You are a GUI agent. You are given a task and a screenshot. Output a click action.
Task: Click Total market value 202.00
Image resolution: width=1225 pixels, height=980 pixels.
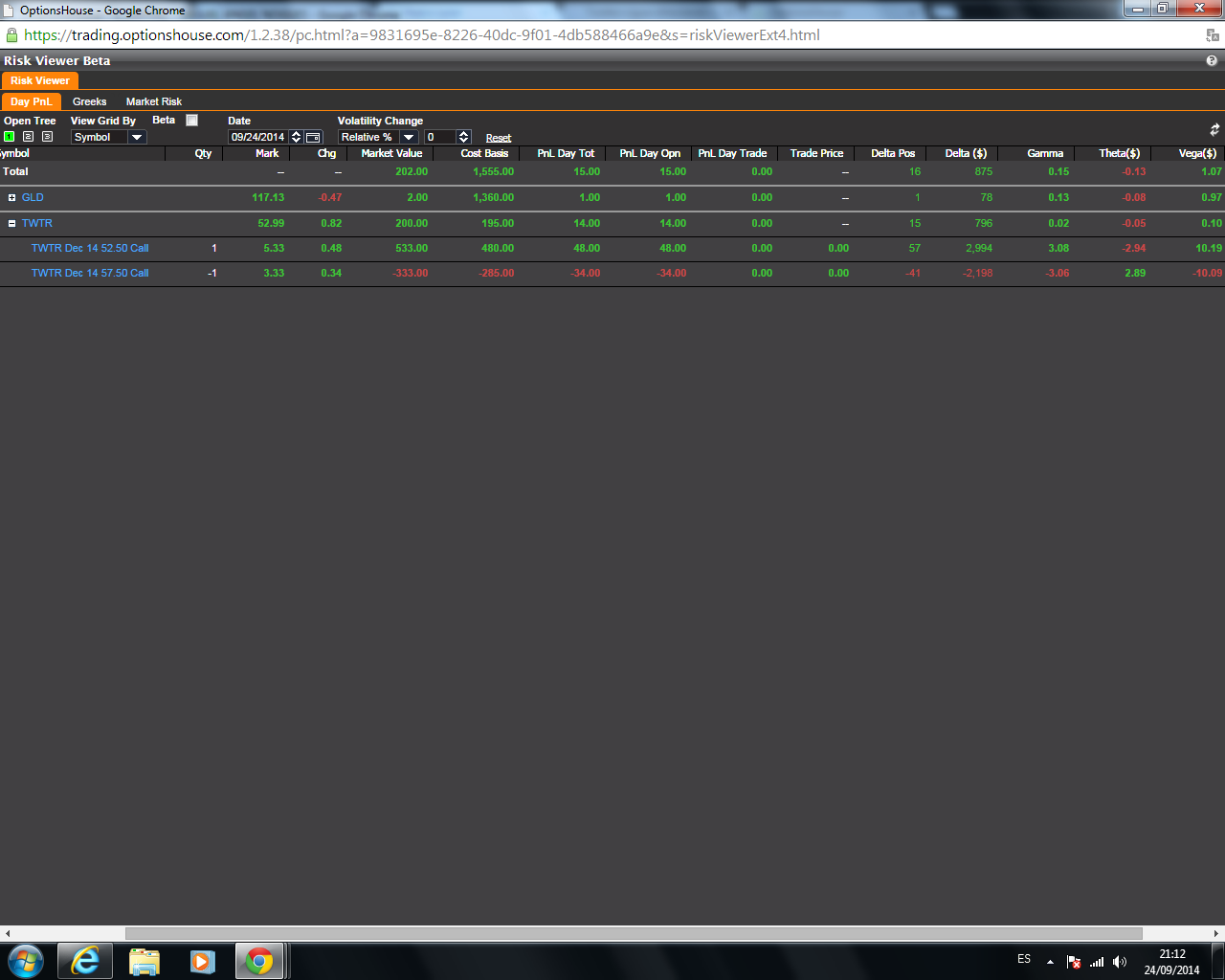[x=412, y=171]
